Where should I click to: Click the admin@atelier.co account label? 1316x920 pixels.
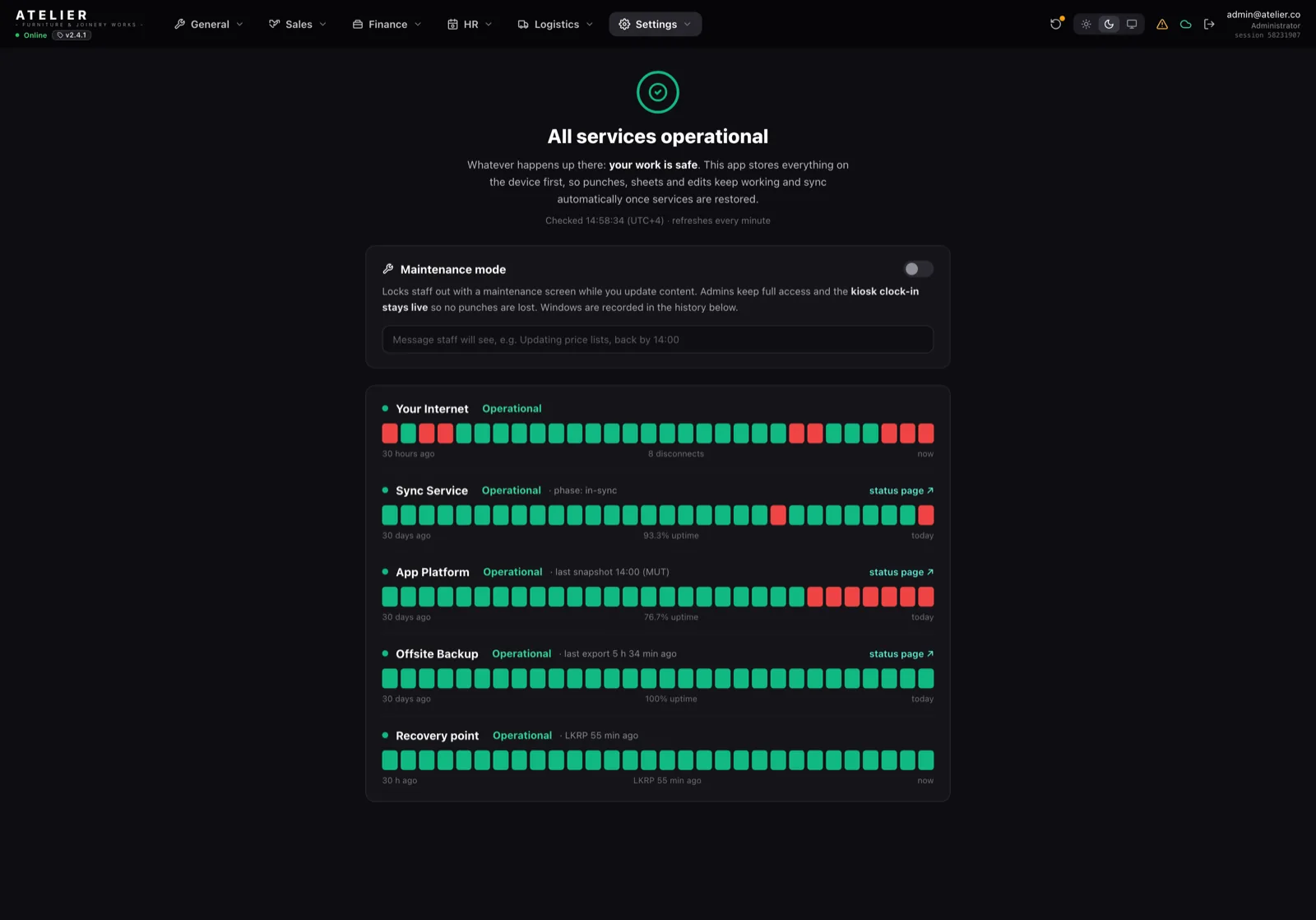pos(1263,14)
